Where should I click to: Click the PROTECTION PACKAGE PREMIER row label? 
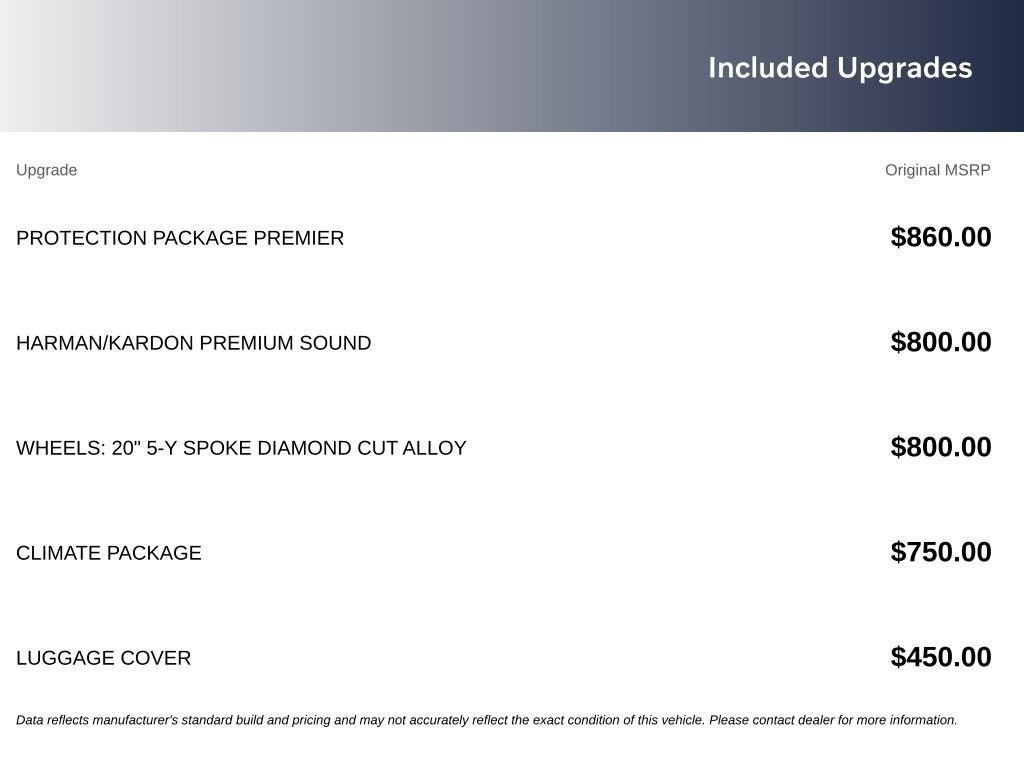[180, 238]
